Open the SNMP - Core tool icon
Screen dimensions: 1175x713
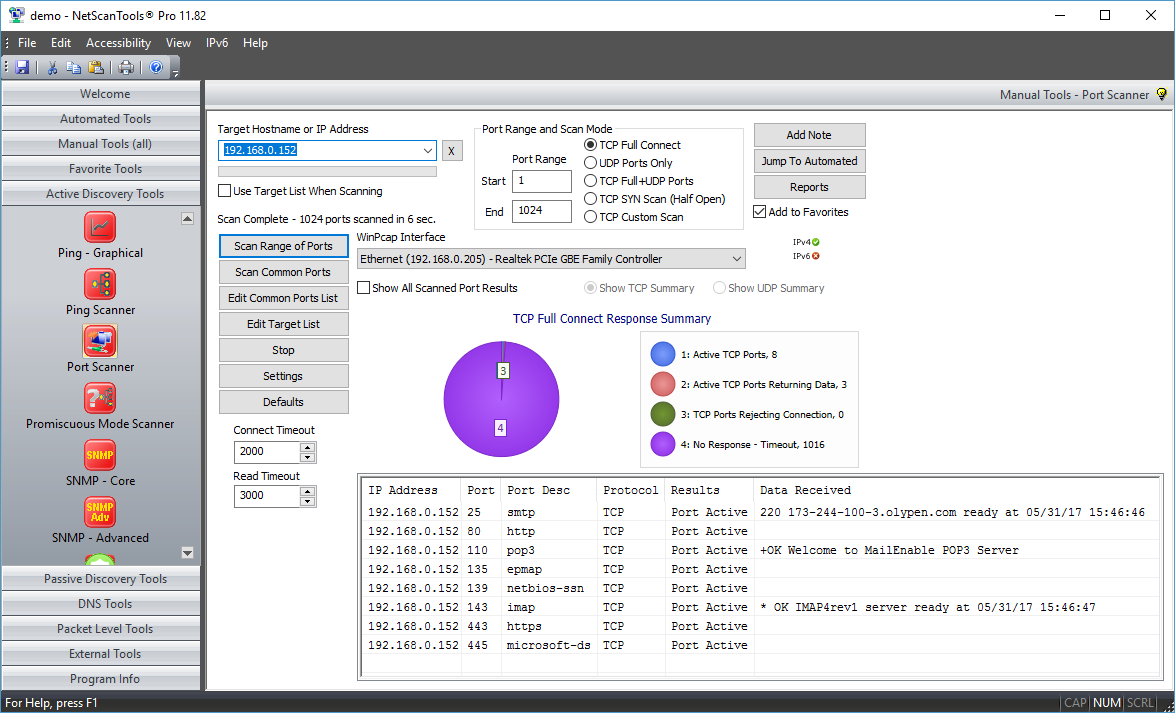coord(100,455)
